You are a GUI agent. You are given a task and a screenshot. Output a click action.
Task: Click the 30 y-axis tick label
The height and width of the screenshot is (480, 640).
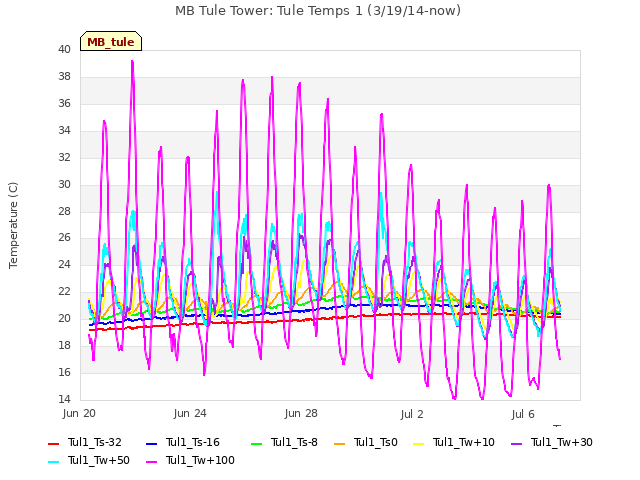pyautogui.click(x=64, y=184)
